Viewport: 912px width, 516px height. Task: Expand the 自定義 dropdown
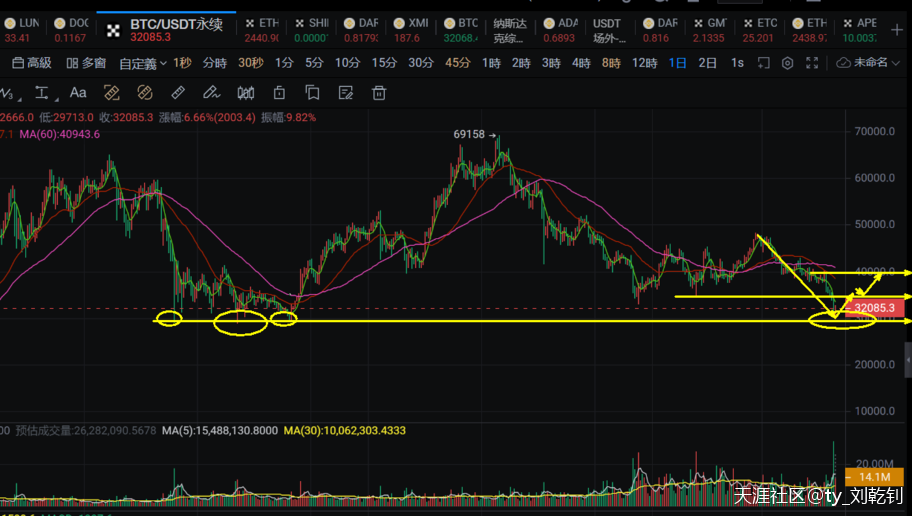click(x=143, y=63)
